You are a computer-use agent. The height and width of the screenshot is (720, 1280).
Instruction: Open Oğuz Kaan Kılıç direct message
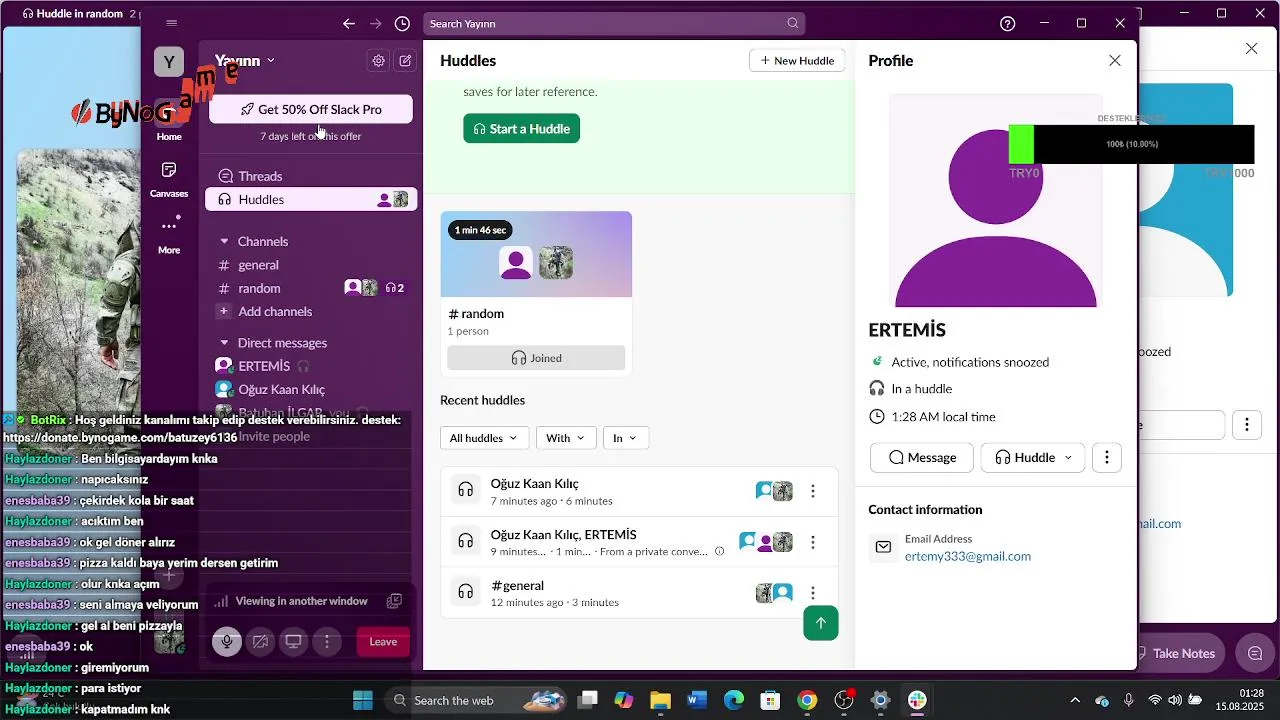pos(311,389)
